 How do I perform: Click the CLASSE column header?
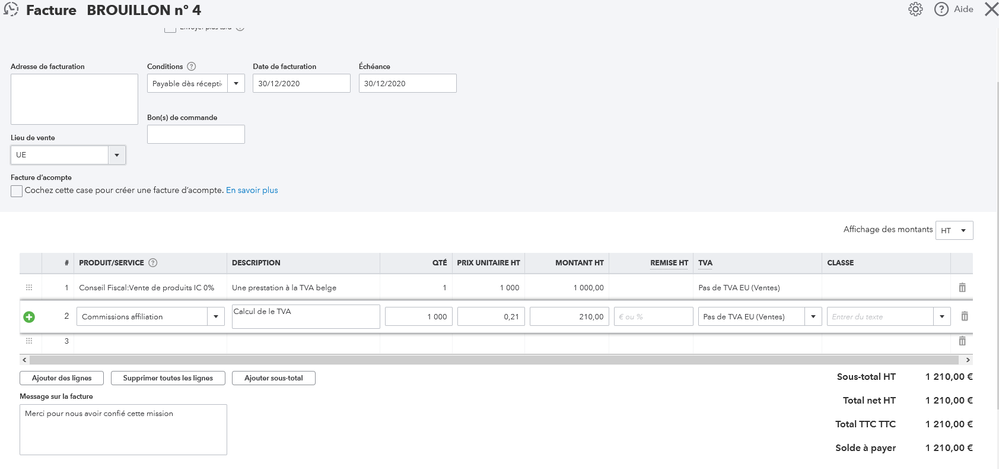(x=840, y=263)
